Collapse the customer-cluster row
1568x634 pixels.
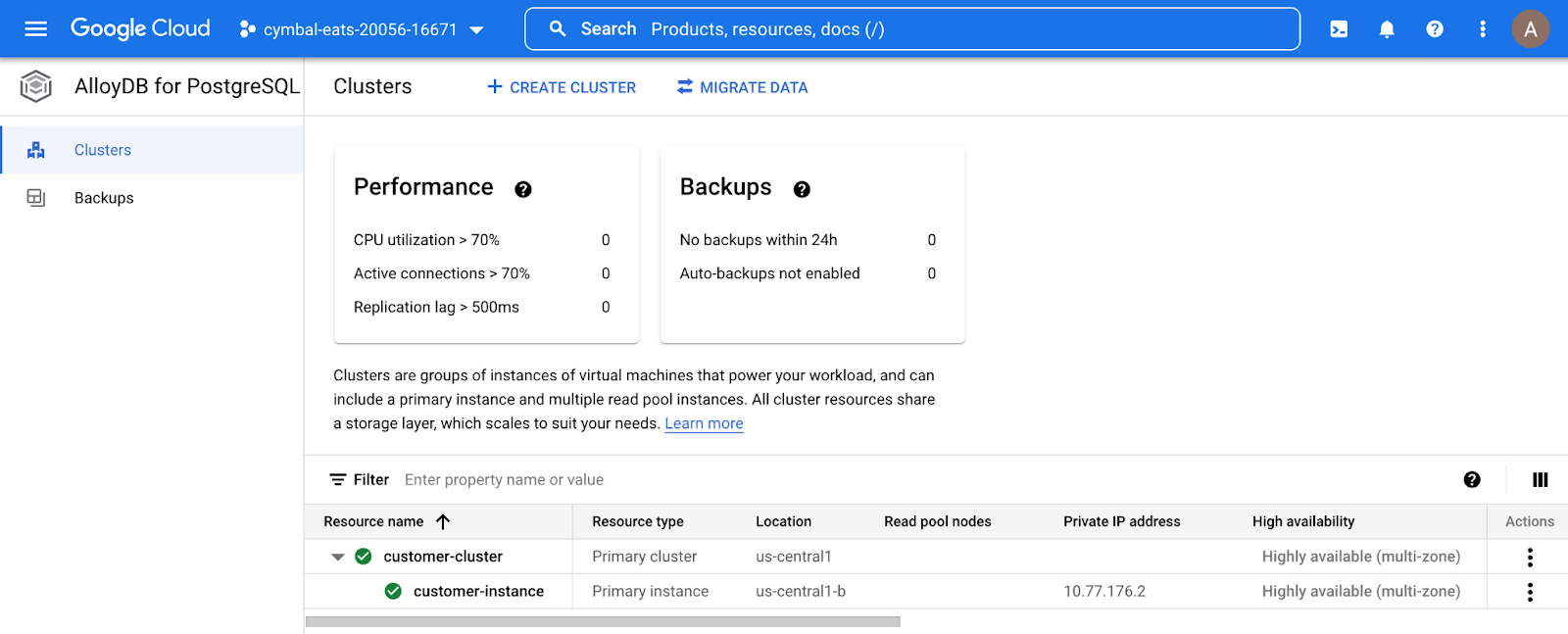click(338, 557)
